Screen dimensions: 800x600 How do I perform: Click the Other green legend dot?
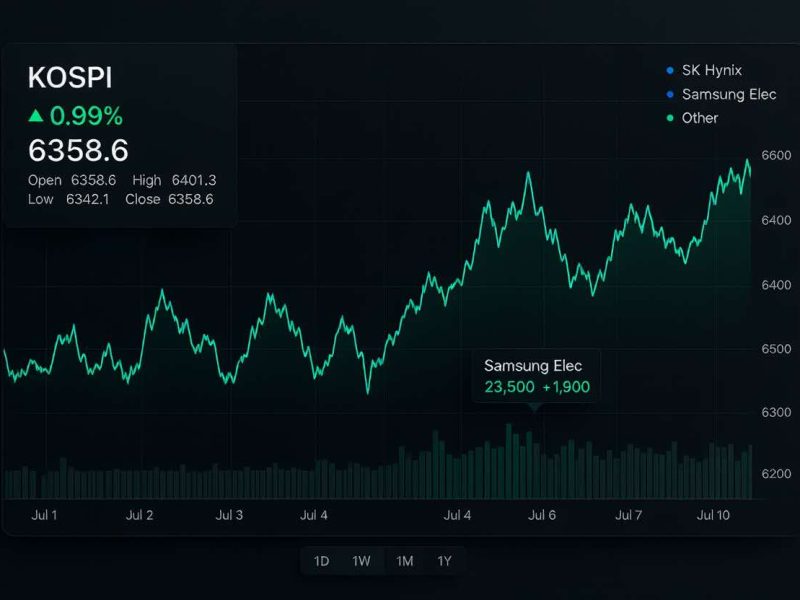point(670,118)
